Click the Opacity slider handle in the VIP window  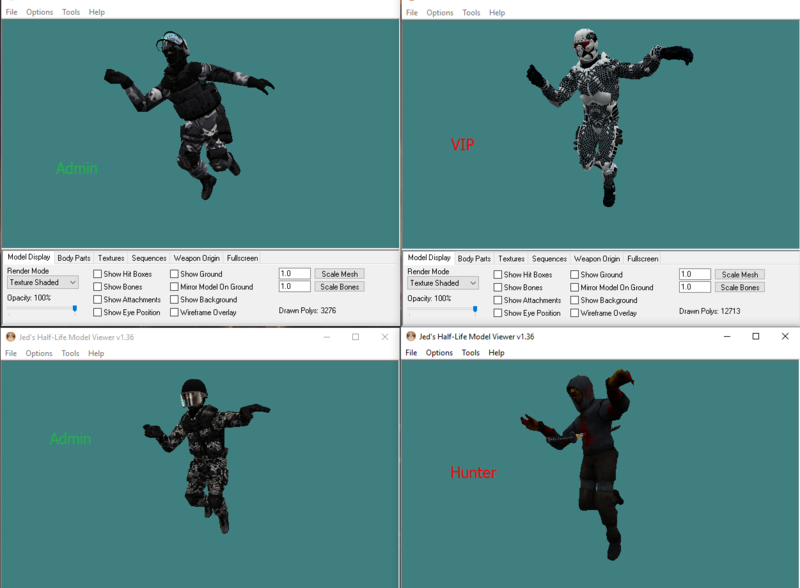point(475,309)
